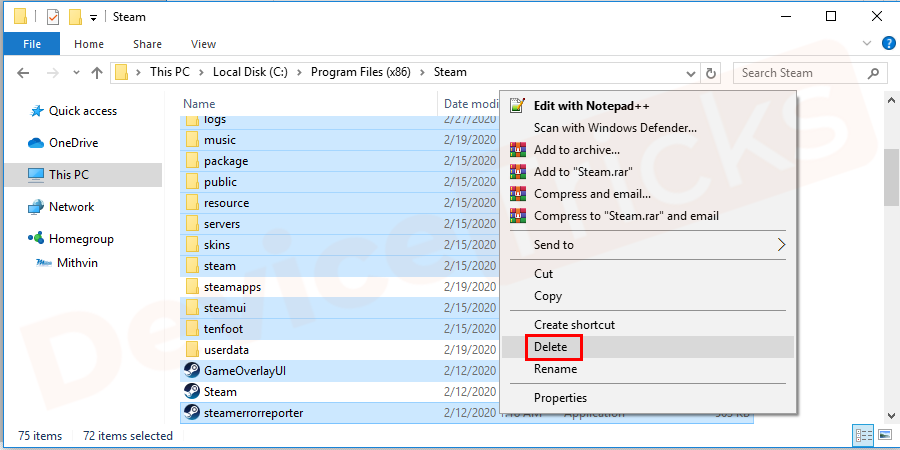Open recent locations dropdown arrow
Viewport: 900px width, 450px height.
[76, 73]
